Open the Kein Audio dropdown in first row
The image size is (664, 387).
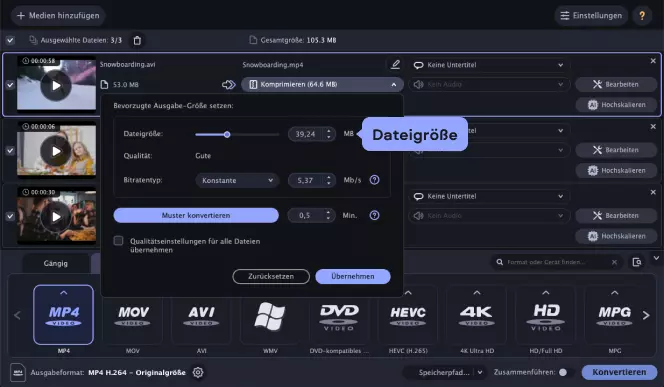point(489,84)
